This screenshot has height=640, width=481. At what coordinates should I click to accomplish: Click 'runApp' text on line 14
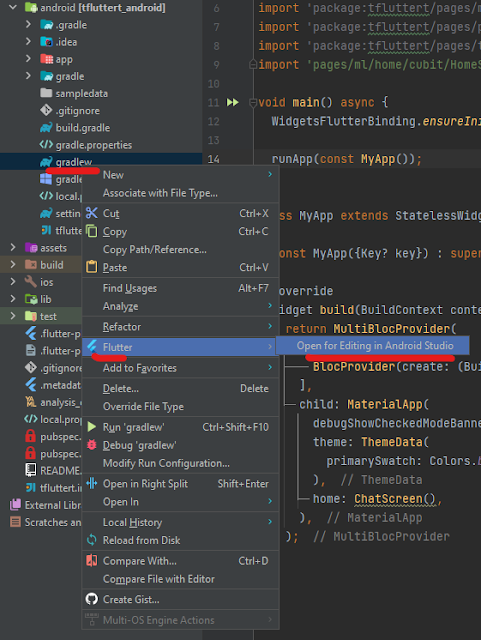(292, 159)
